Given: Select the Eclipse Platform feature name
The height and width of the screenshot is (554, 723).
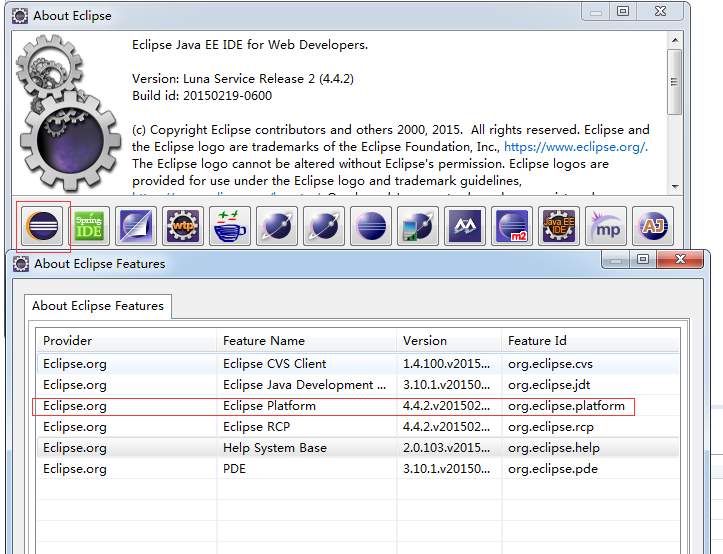Looking at the screenshot, I should click(269, 406).
